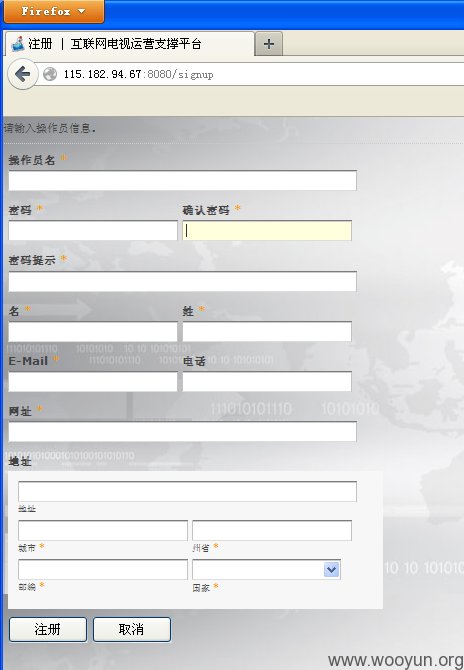Open the Firefox application menu button

click(x=53, y=11)
